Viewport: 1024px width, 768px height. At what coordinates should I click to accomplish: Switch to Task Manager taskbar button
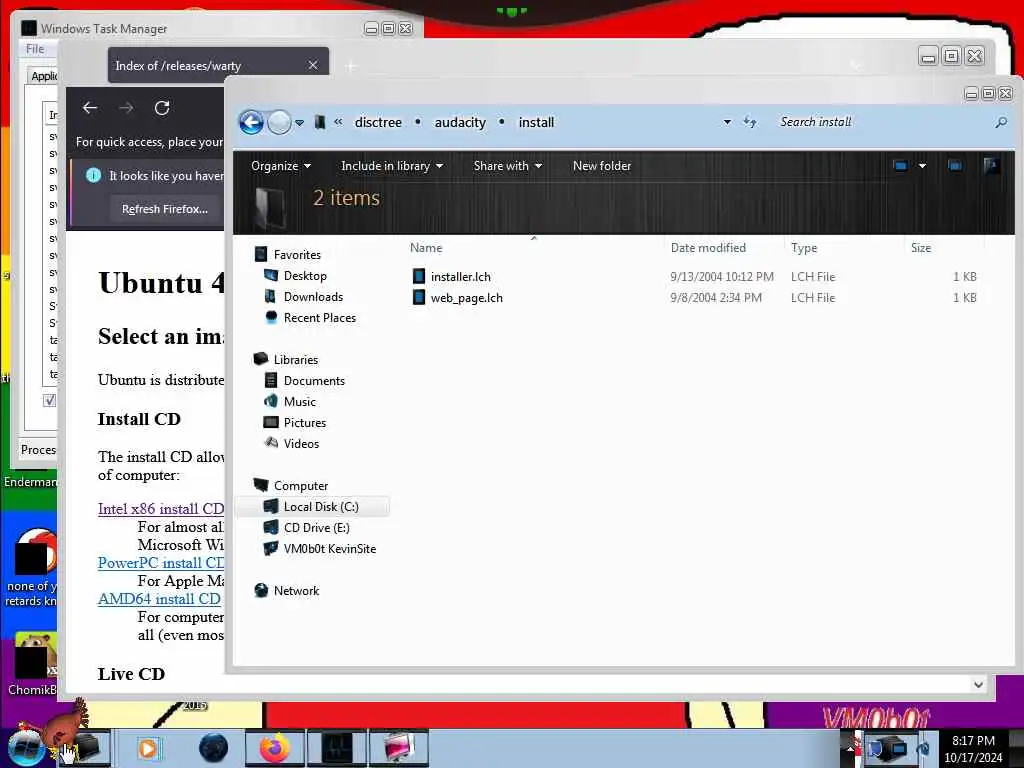pos(337,748)
